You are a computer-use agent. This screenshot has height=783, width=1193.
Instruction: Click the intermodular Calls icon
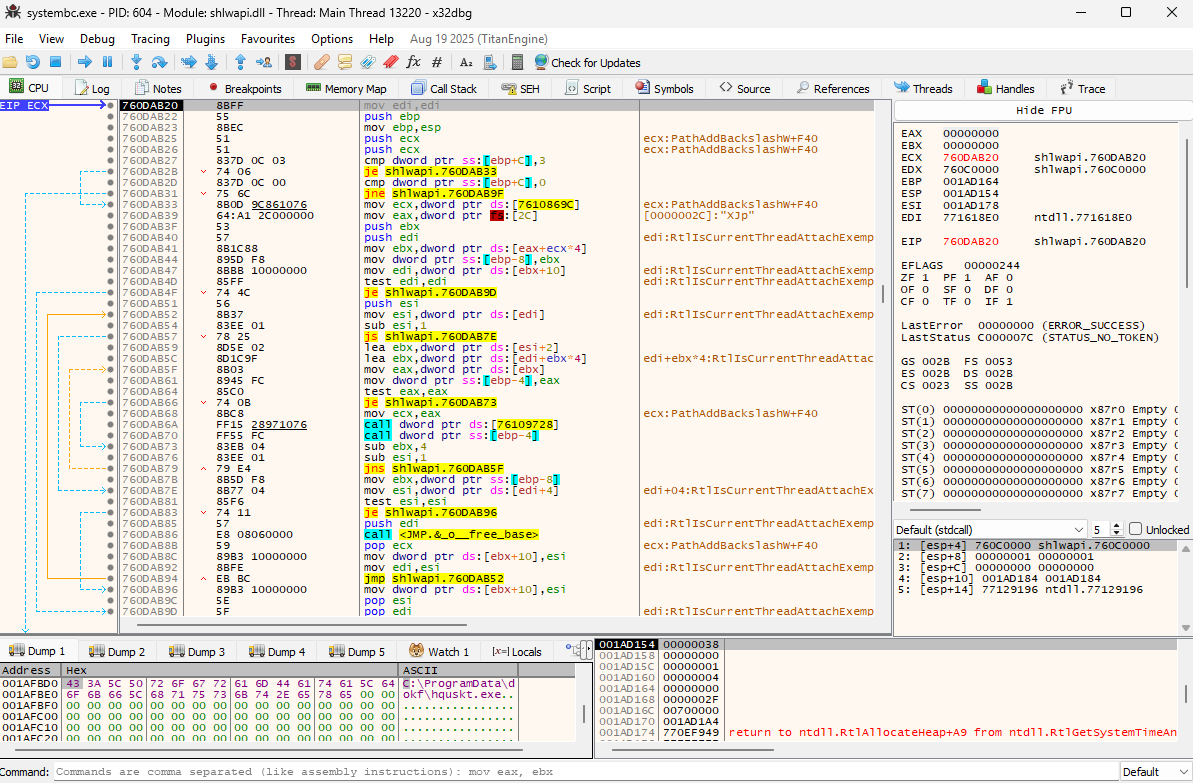tap(489, 62)
